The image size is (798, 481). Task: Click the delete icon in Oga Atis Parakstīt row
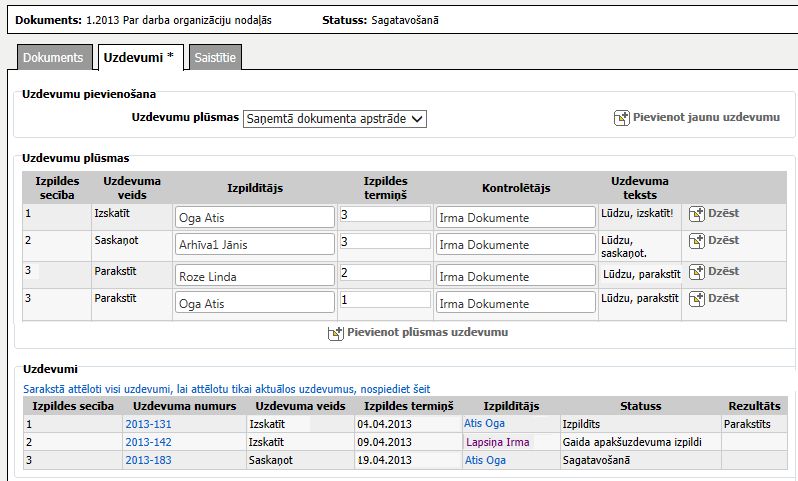pos(698,299)
